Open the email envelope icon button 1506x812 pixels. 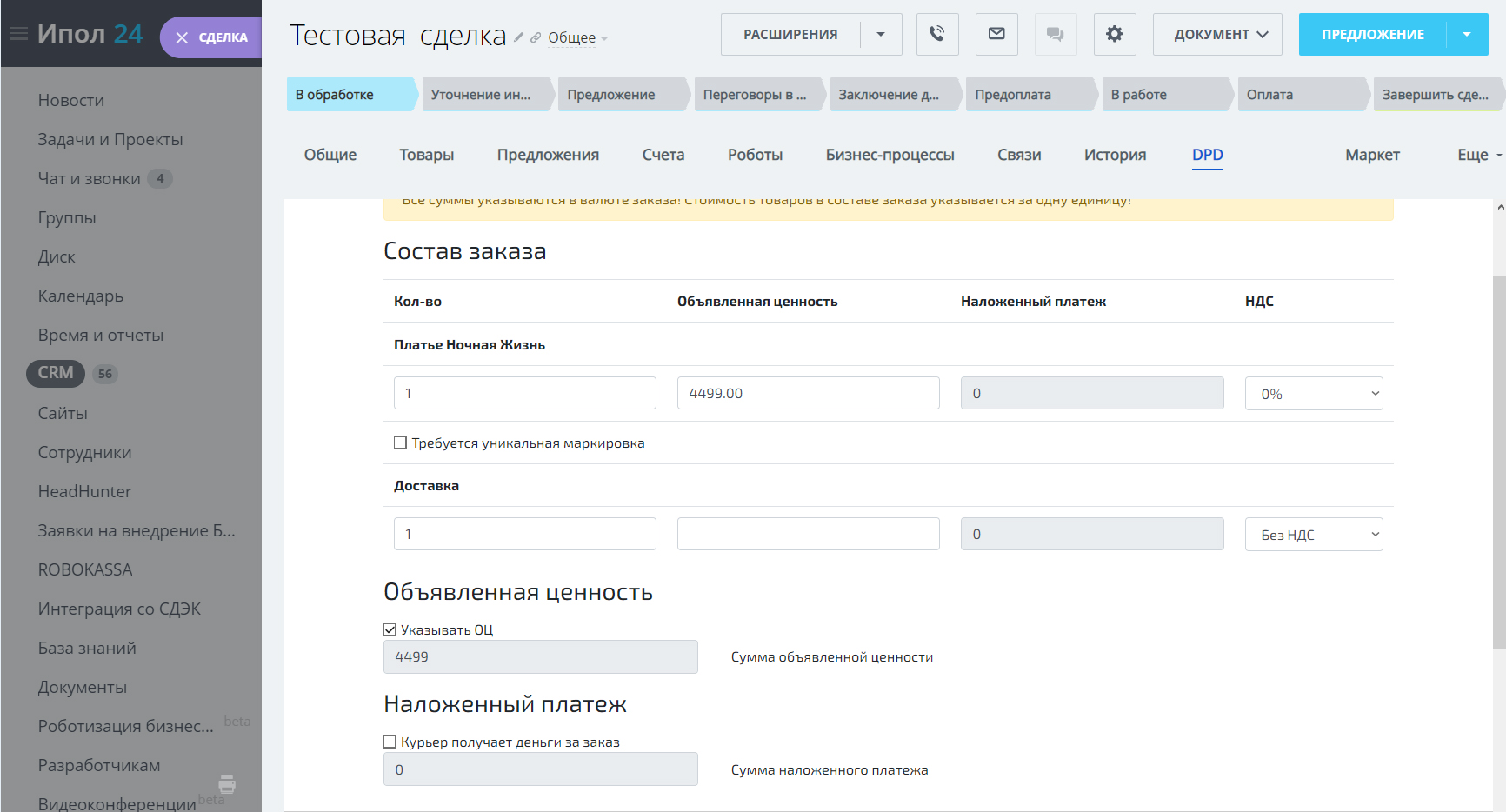(x=996, y=34)
